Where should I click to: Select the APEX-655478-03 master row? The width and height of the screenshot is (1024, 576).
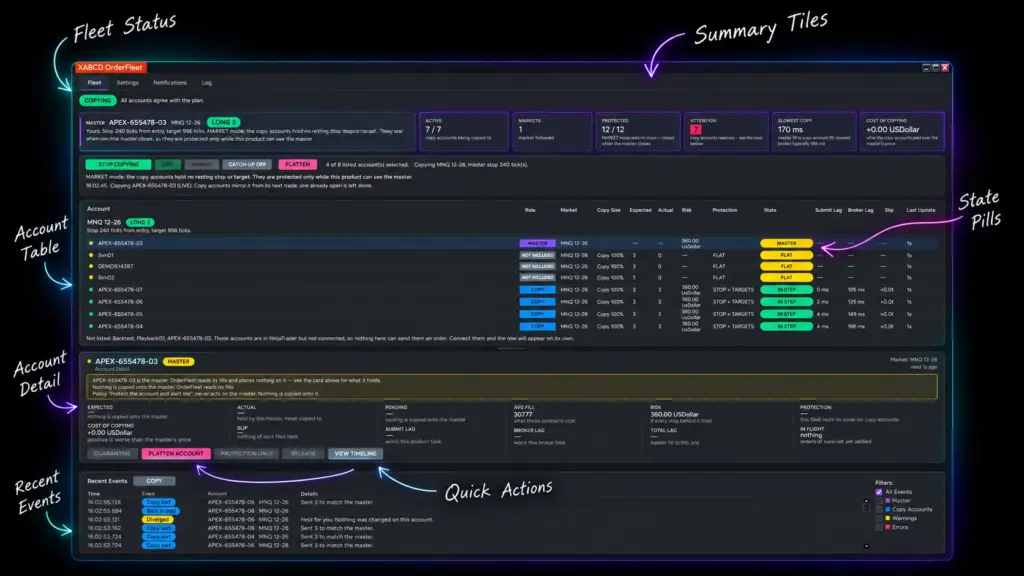pos(512,243)
